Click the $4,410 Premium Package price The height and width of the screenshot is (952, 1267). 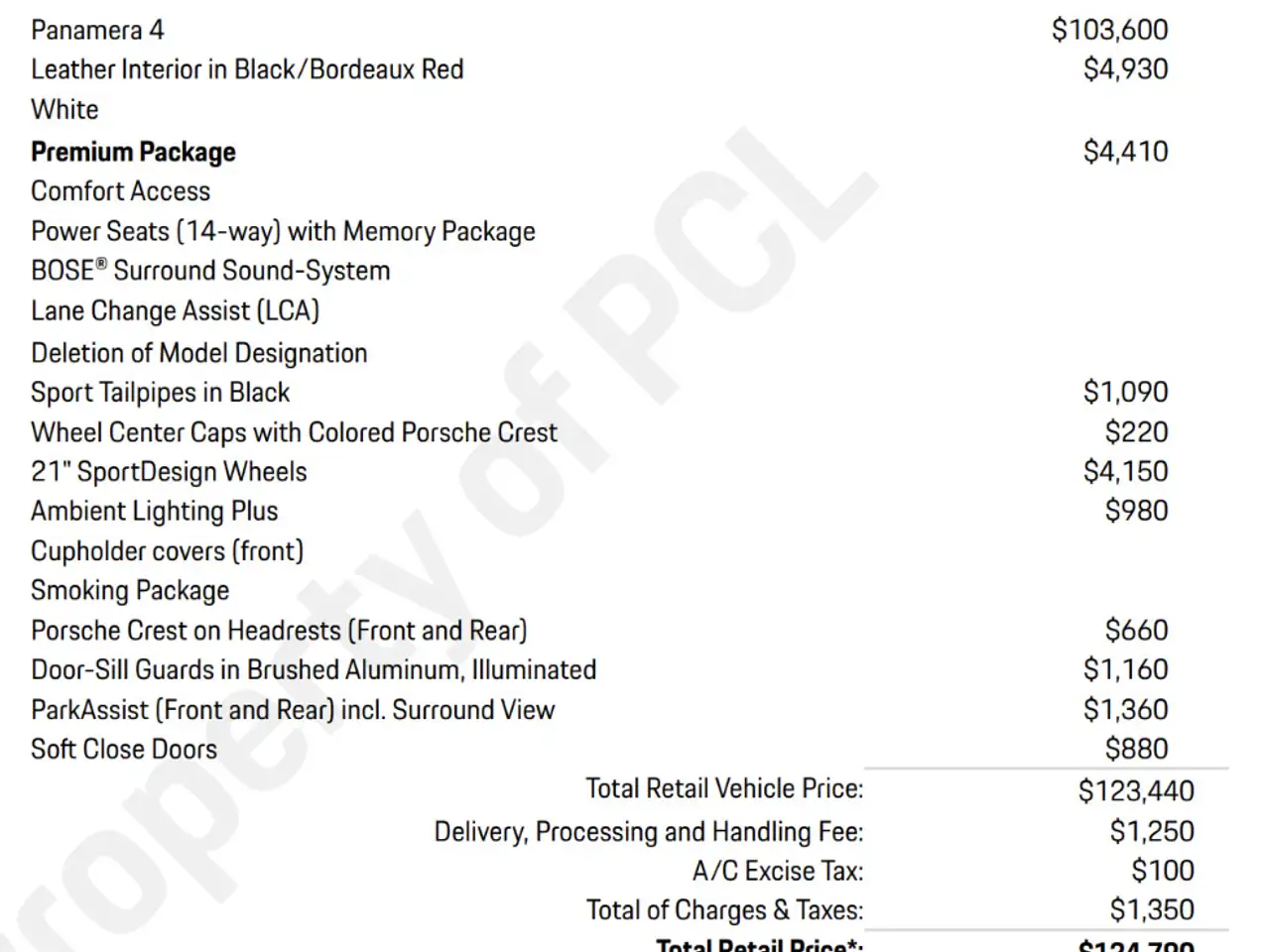coord(1125,152)
